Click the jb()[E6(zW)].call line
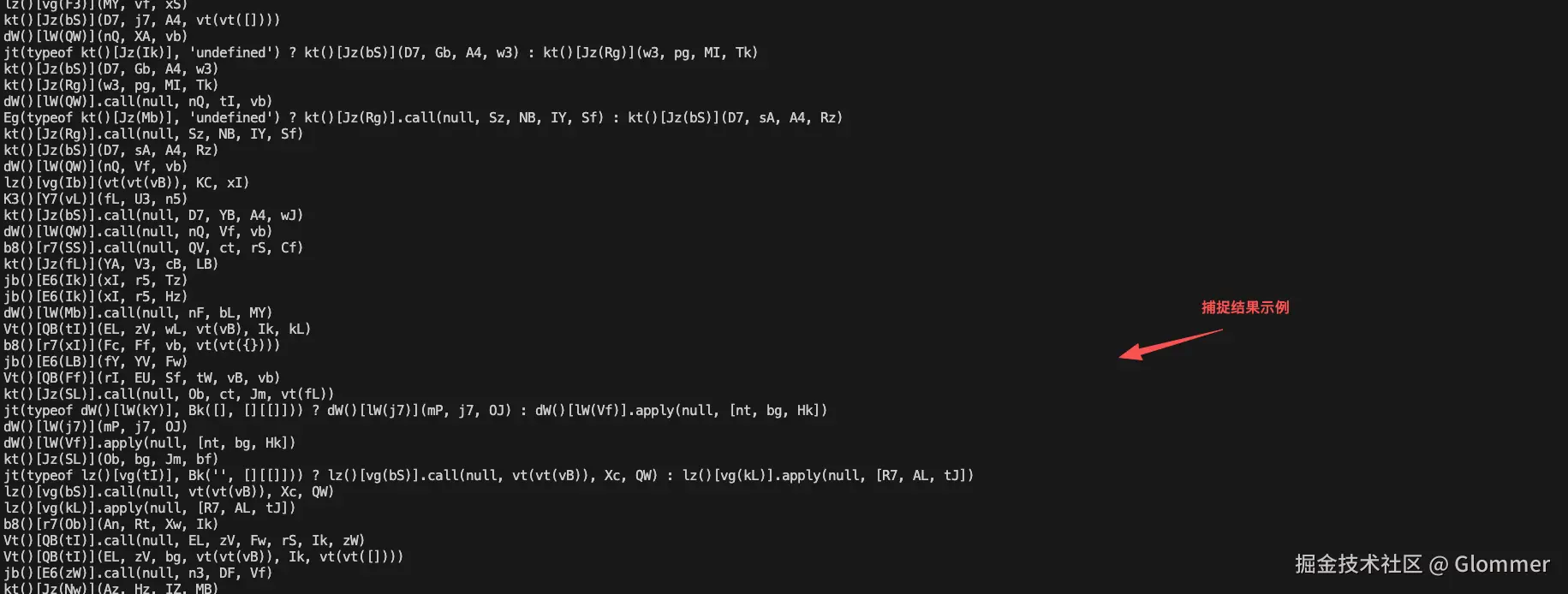 coord(138,573)
